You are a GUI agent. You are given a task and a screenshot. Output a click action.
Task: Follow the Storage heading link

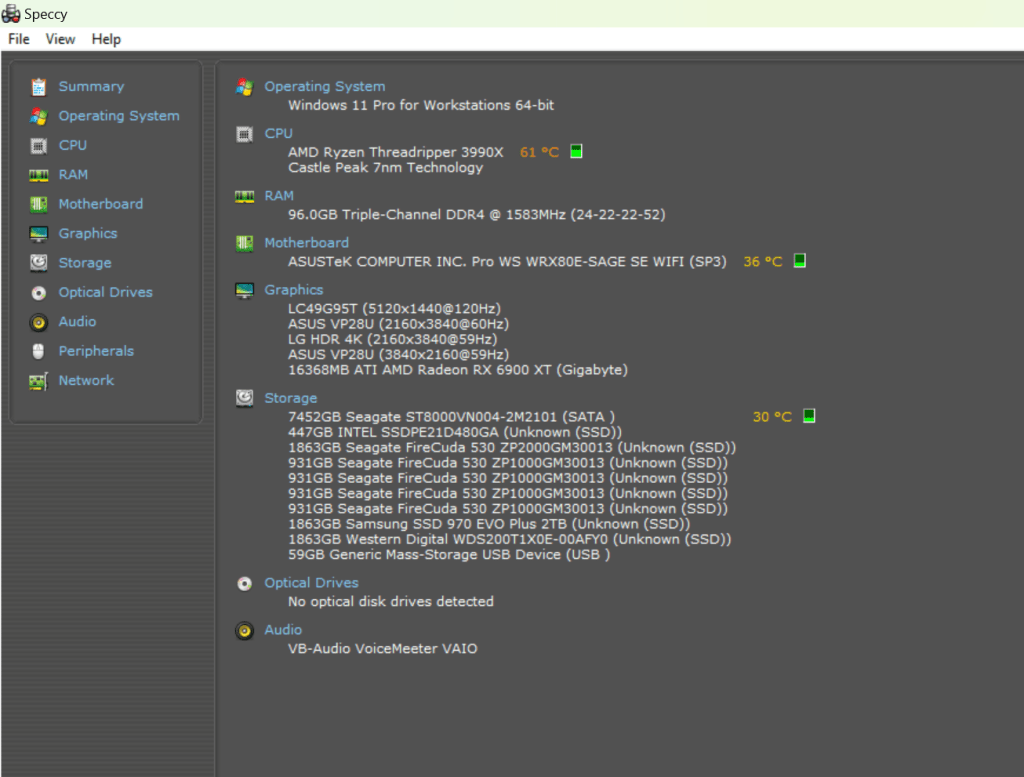click(x=291, y=398)
